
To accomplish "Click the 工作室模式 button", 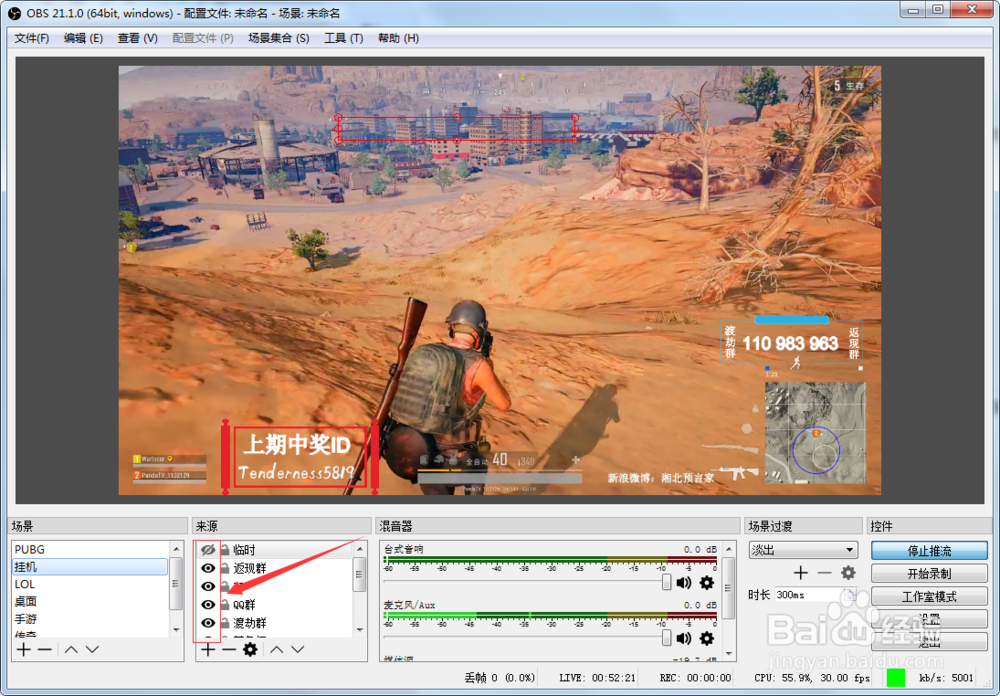I will point(929,596).
